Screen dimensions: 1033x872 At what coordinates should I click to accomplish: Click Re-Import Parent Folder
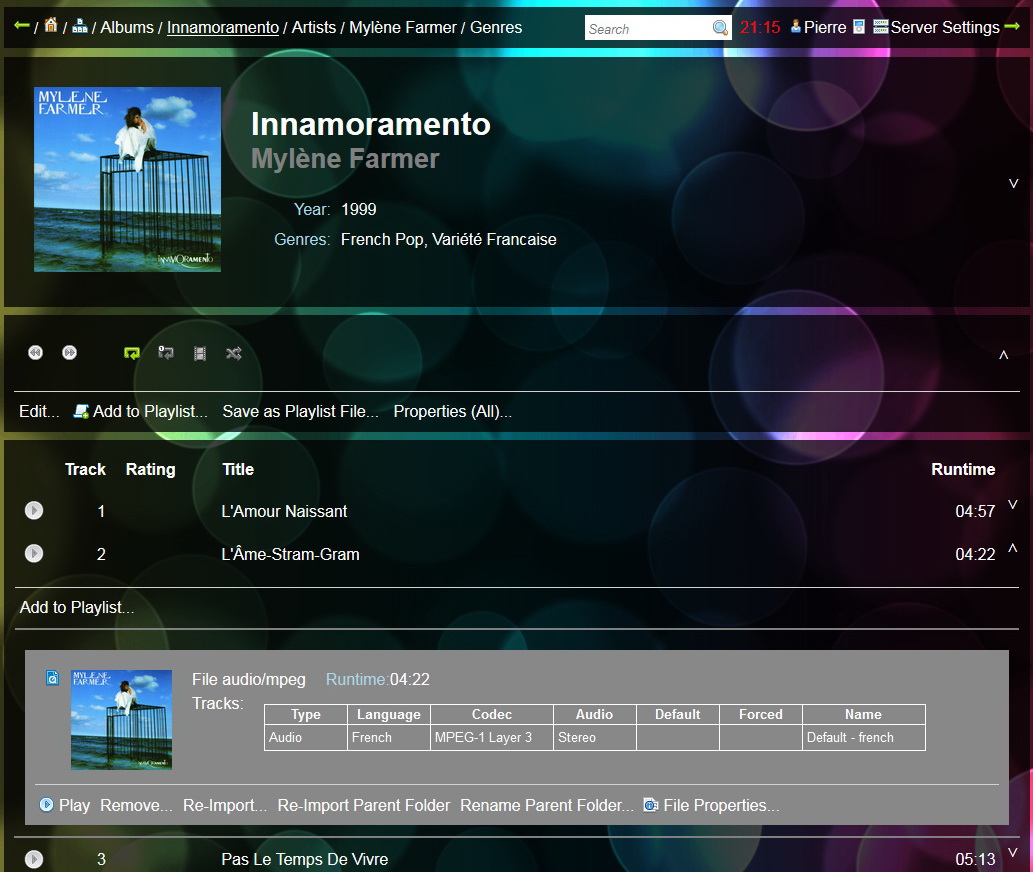pyautogui.click(x=364, y=805)
